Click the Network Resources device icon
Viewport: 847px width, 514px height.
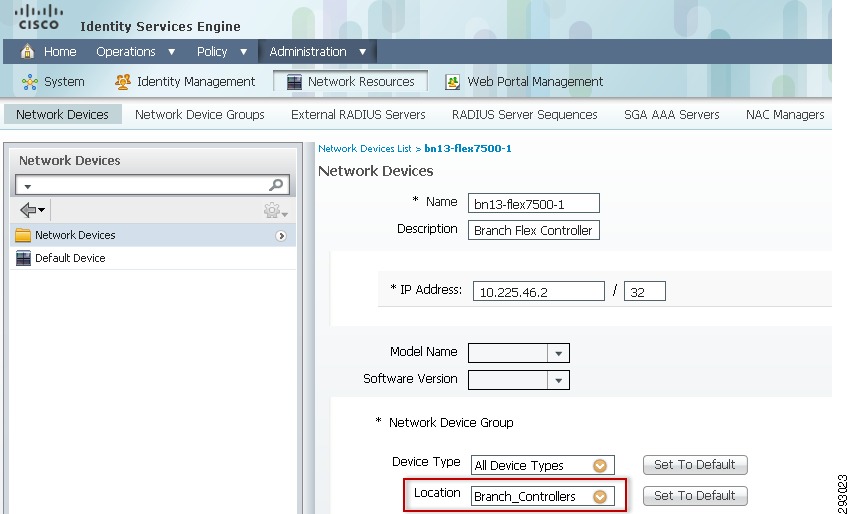294,82
